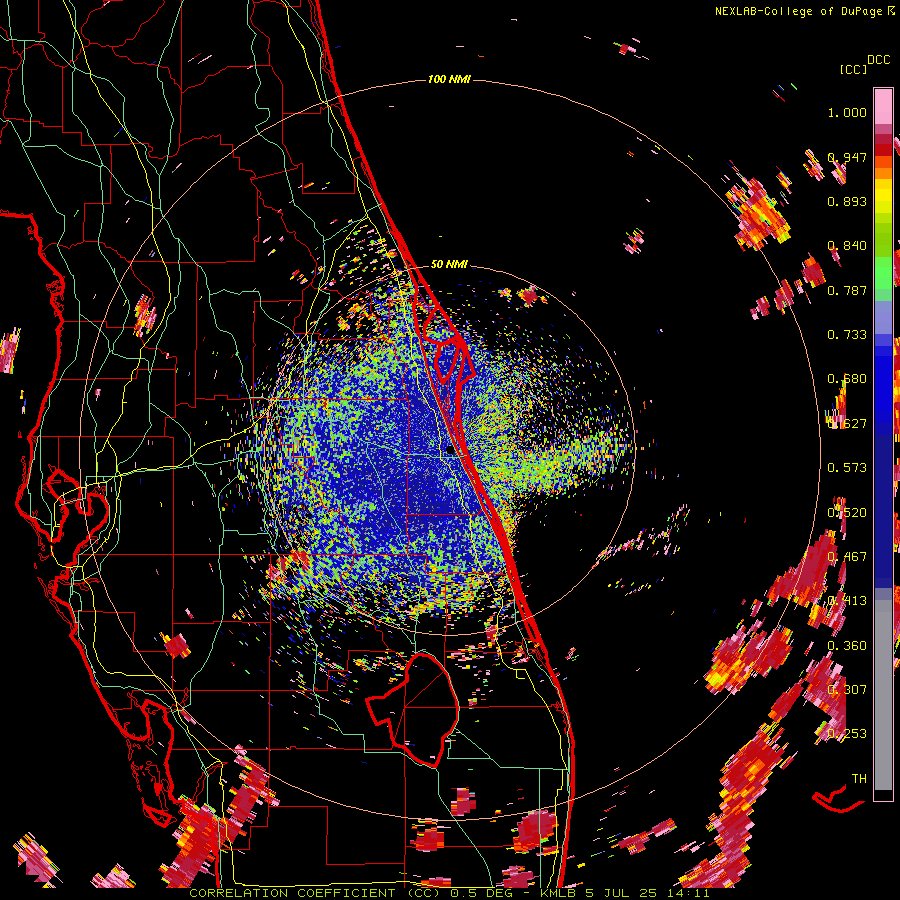Select the pink swatch atop the color bar
The image size is (900, 900).
883,106
